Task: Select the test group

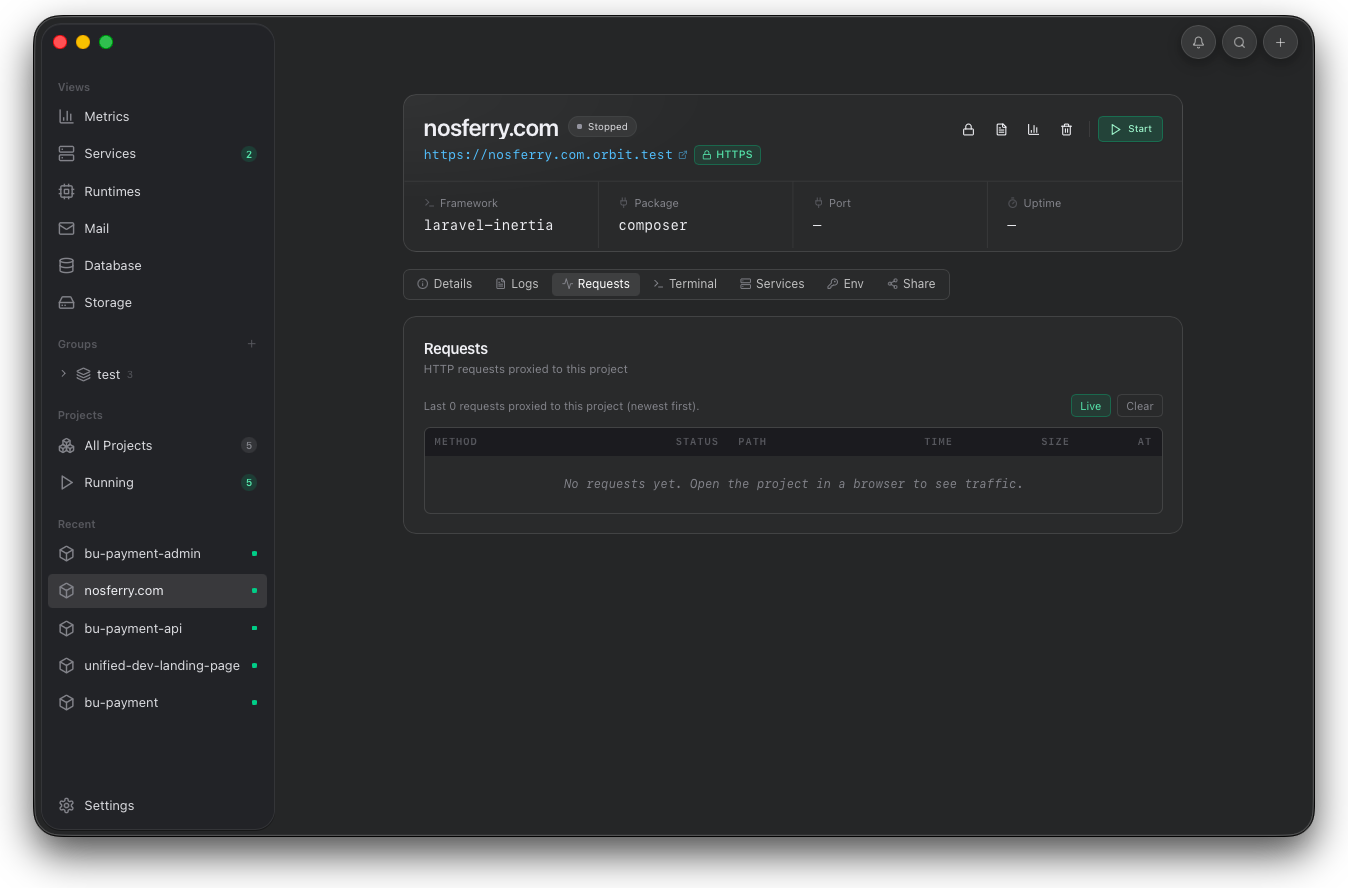Action: click(x=108, y=375)
